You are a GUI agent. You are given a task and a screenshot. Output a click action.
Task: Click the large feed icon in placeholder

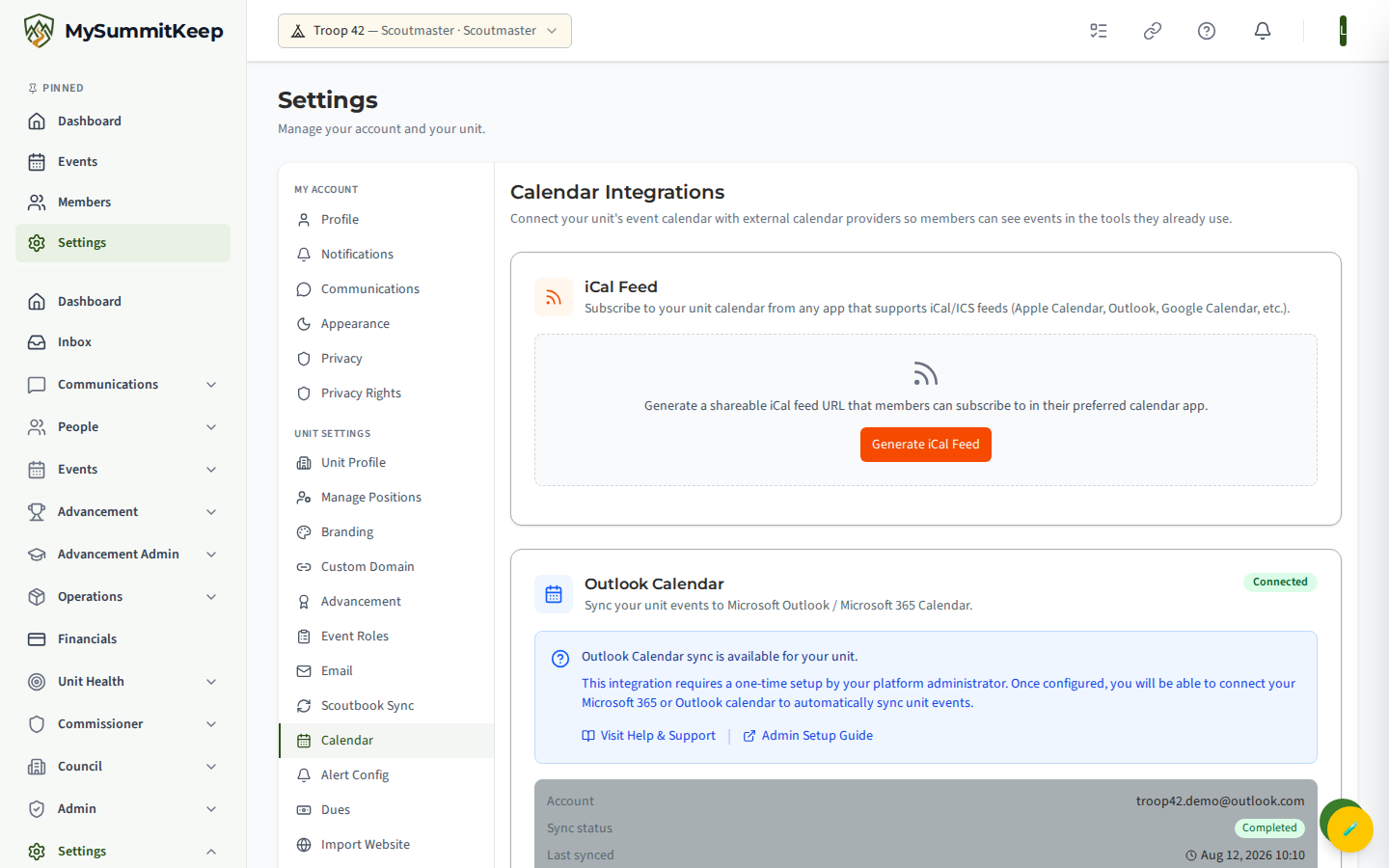pos(925,373)
